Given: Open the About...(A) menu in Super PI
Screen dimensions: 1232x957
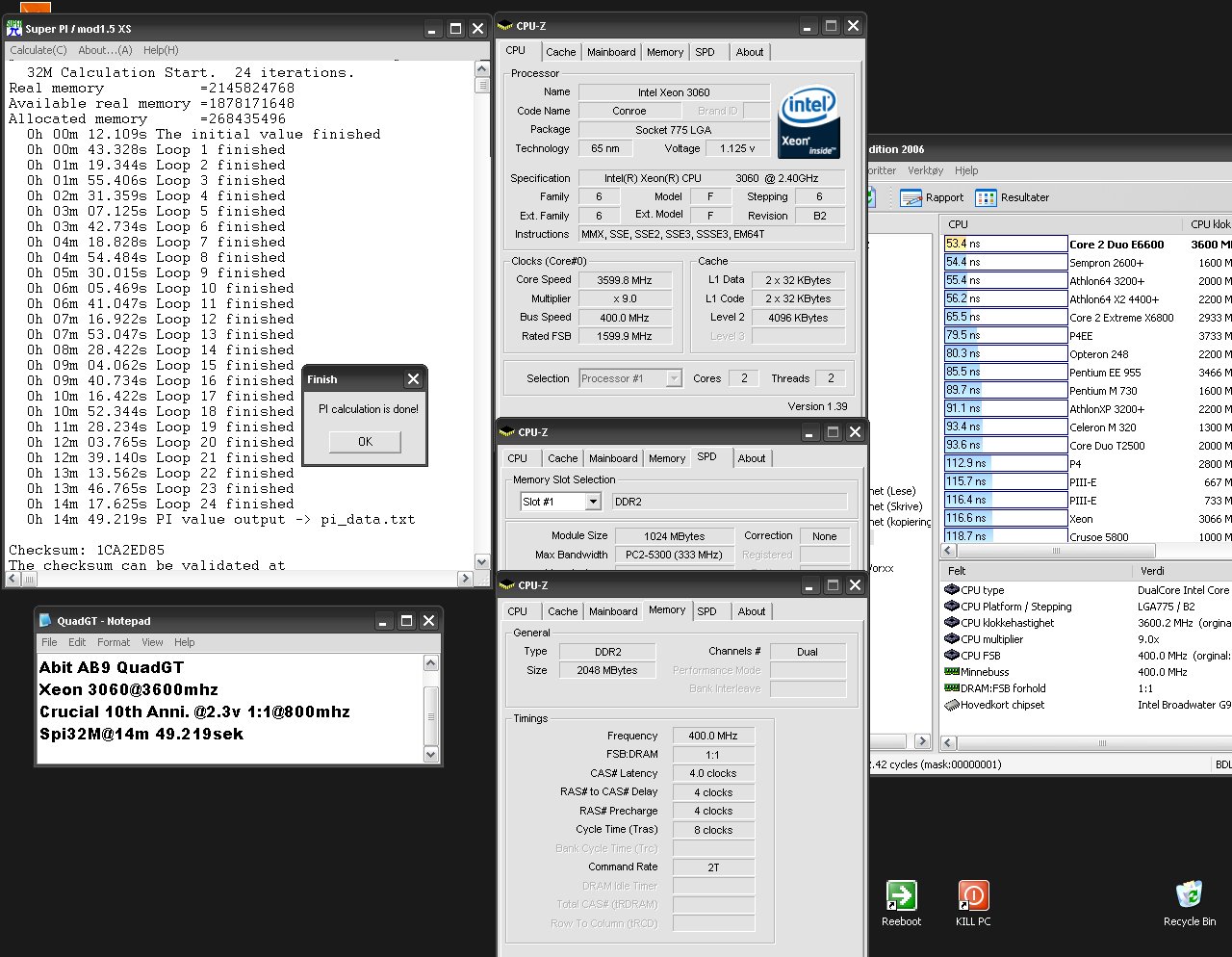Looking at the screenshot, I should (x=105, y=50).
